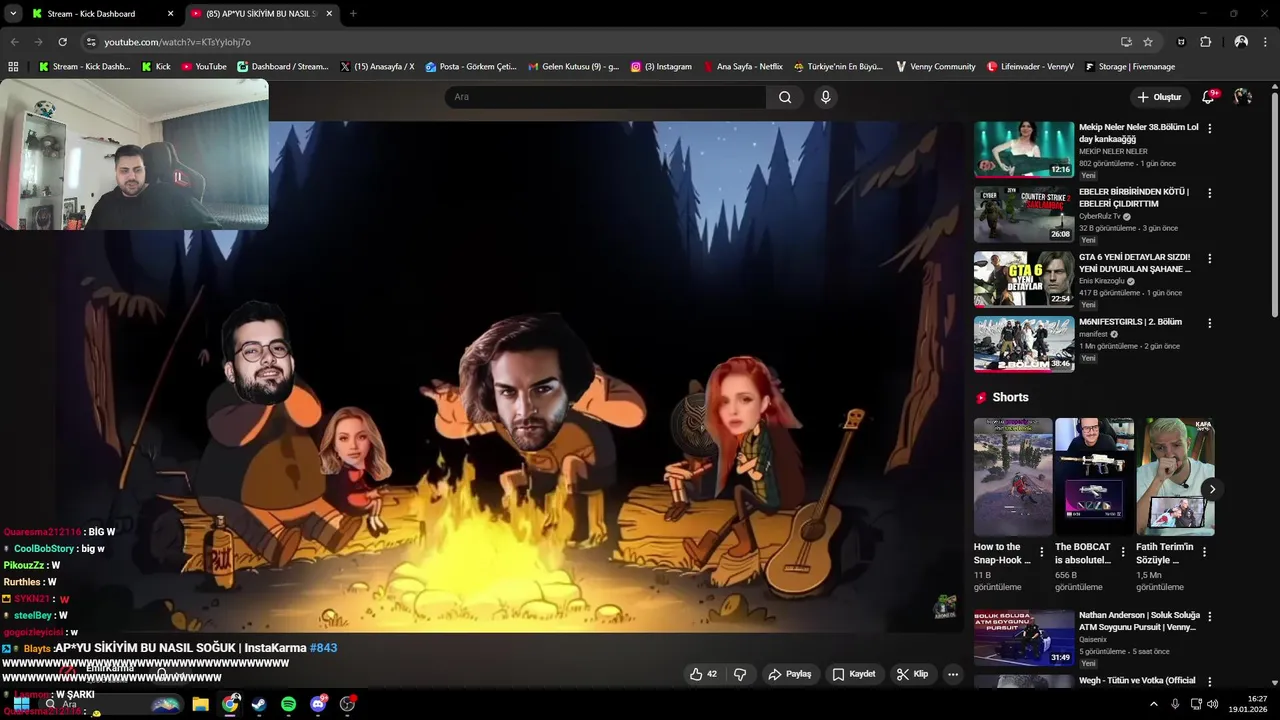Open Spotify from the taskbar
1280x720 pixels.
tap(288, 704)
